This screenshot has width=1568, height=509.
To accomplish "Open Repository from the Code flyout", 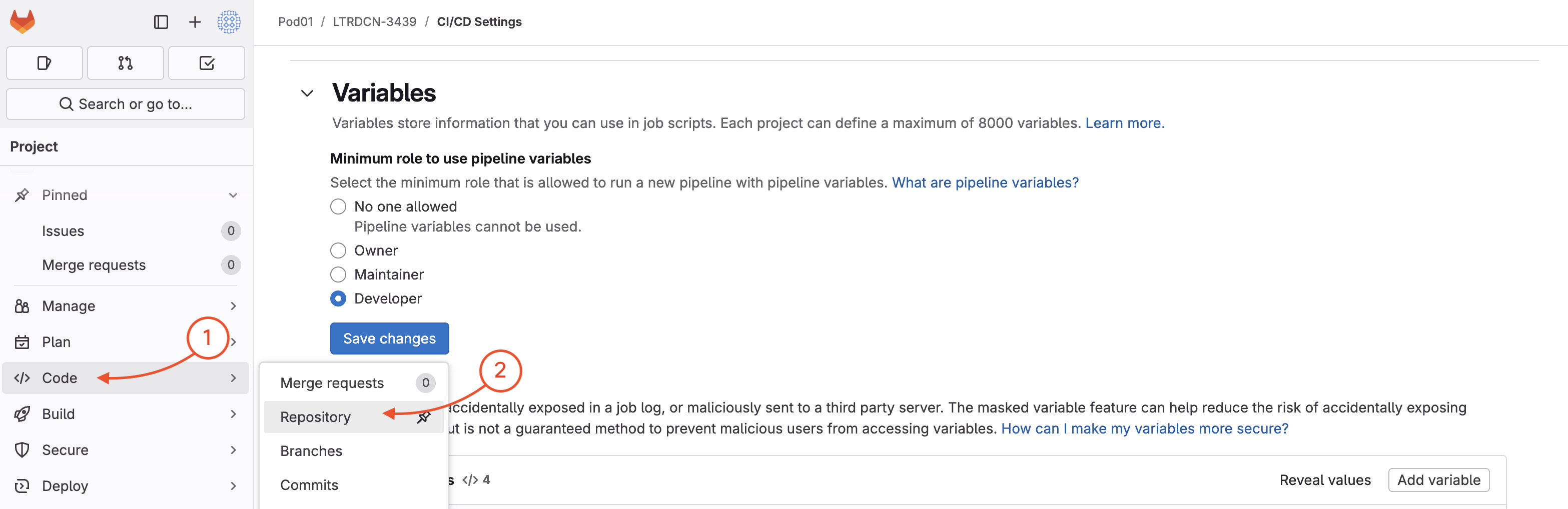I will (315, 417).
